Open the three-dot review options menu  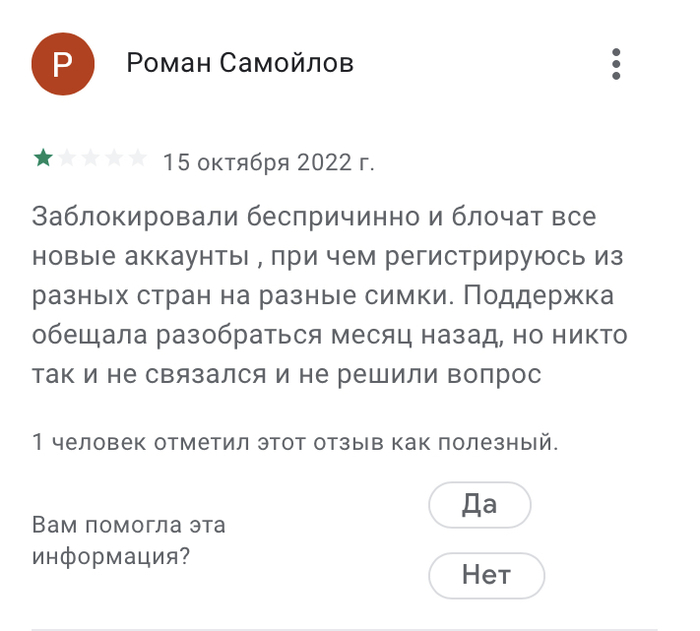[616, 64]
